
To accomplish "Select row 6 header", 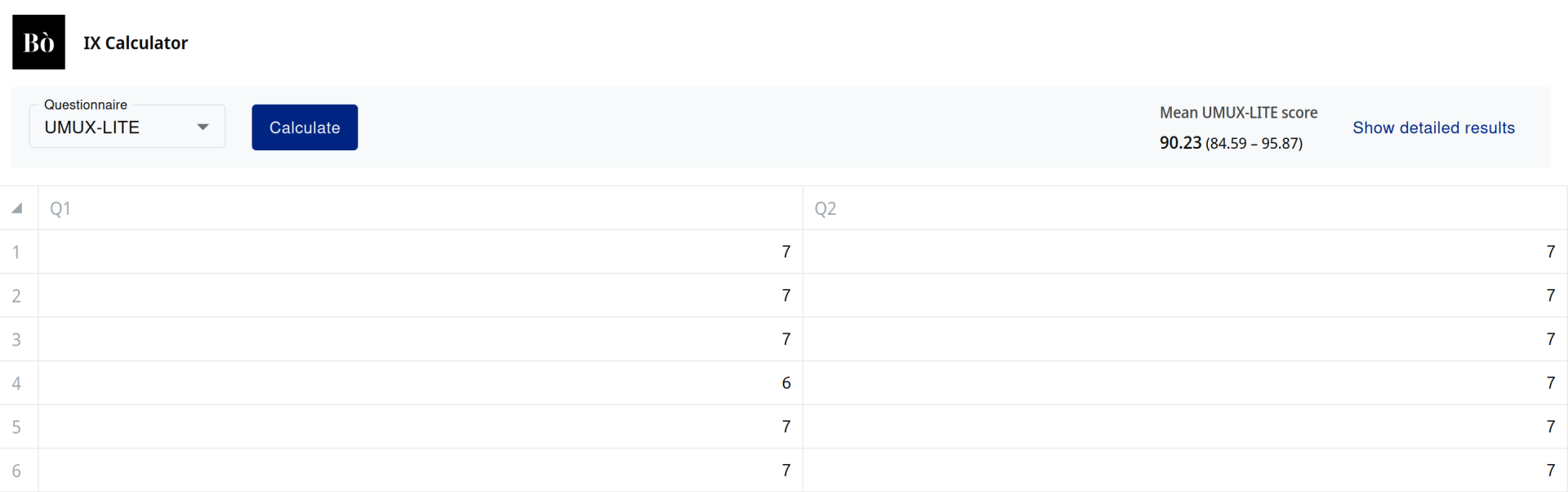I will click(17, 471).
